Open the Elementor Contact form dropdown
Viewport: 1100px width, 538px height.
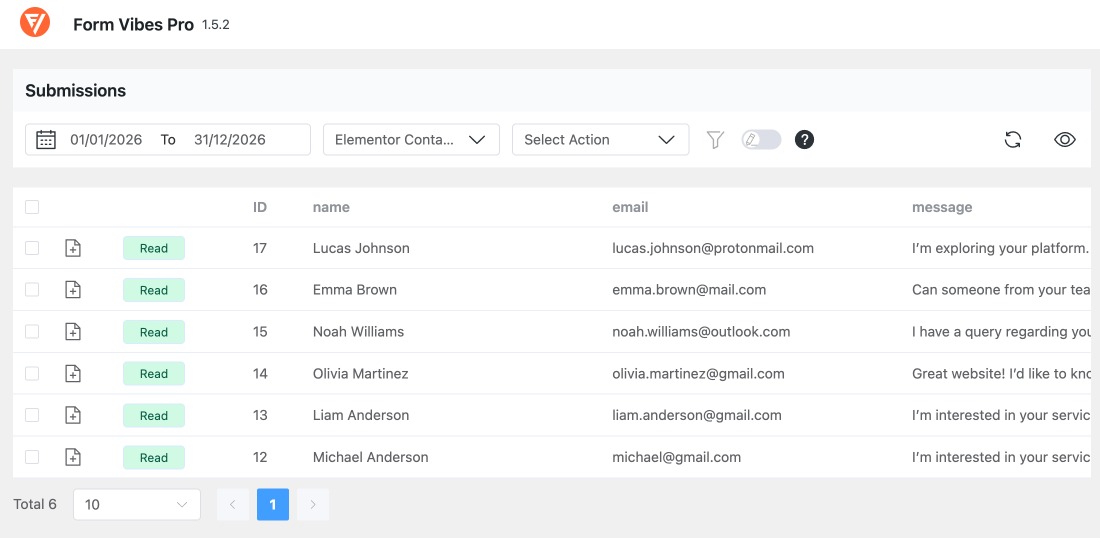click(411, 140)
